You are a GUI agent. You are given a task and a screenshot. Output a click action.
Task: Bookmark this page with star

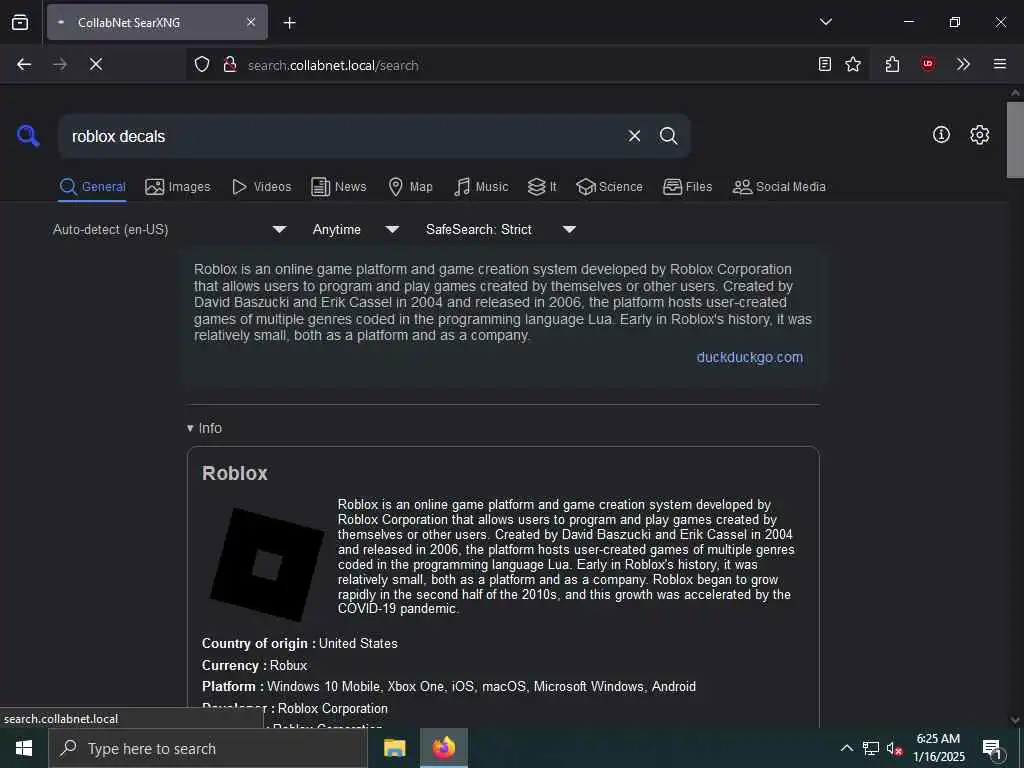click(853, 64)
